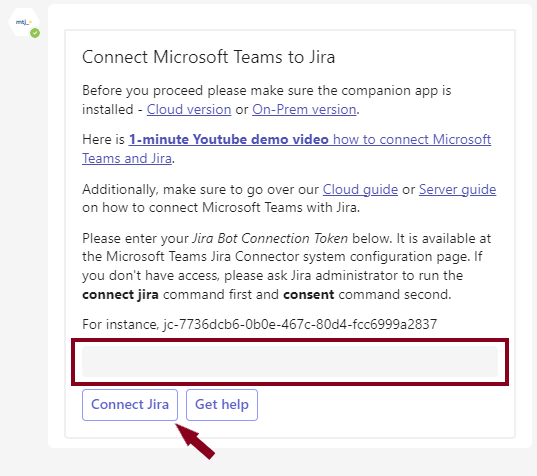Open the Cloud guide link
This screenshot has width=537, height=476.
(x=360, y=189)
